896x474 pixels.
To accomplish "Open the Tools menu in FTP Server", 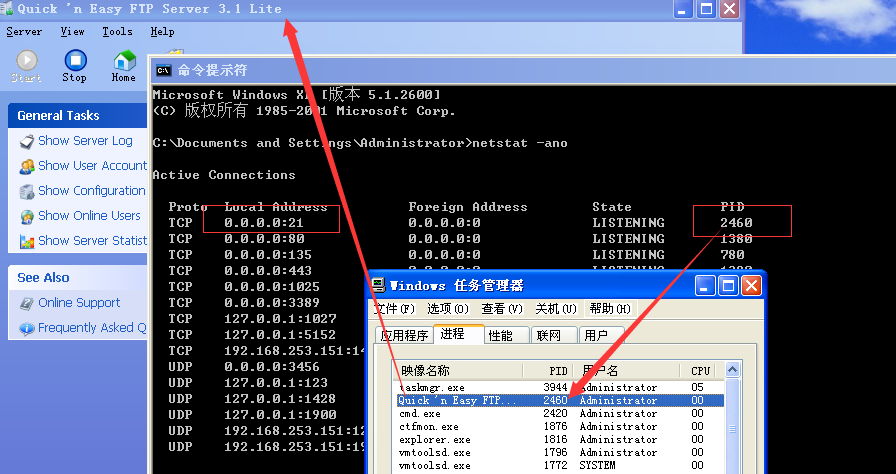I will [x=117, y=32].
